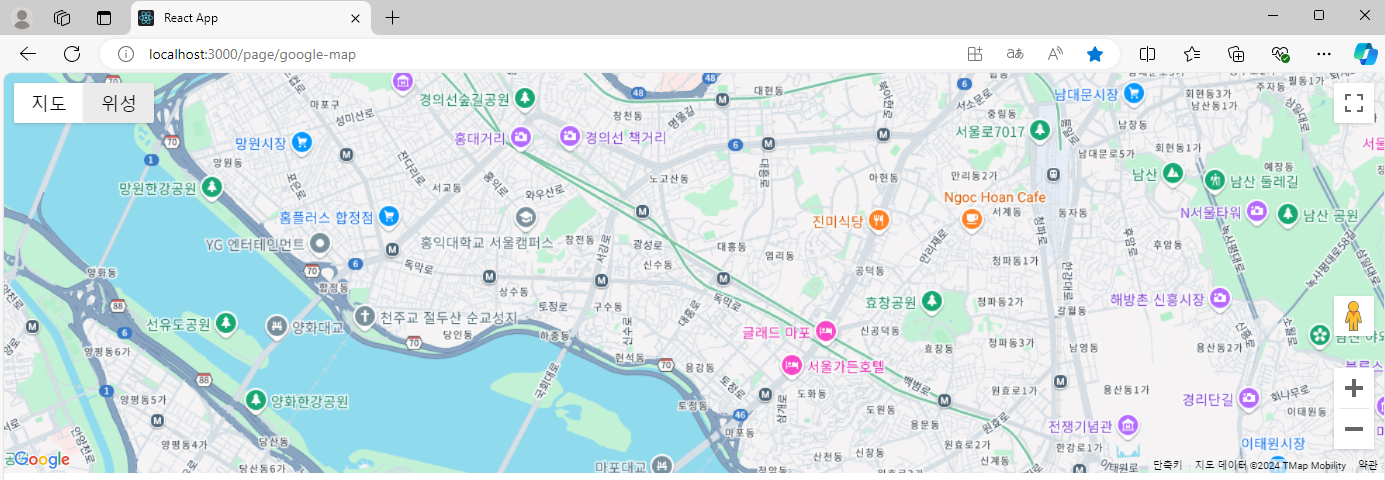Screen dimensions: 1385x480
Task: Open 약관 terms link
Action: click(1367, 465)
